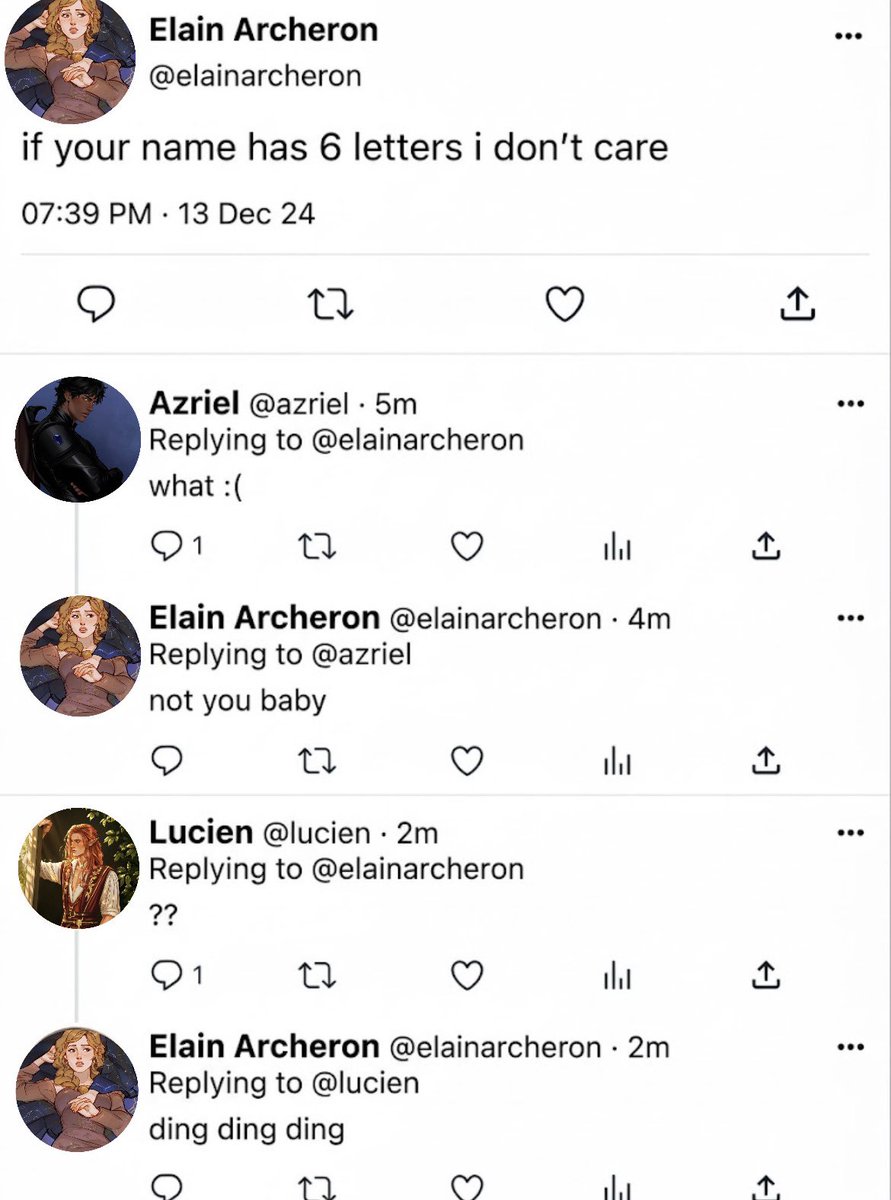
Task: View analytics for Lucien's reply
Action: [x=616, y=974]
